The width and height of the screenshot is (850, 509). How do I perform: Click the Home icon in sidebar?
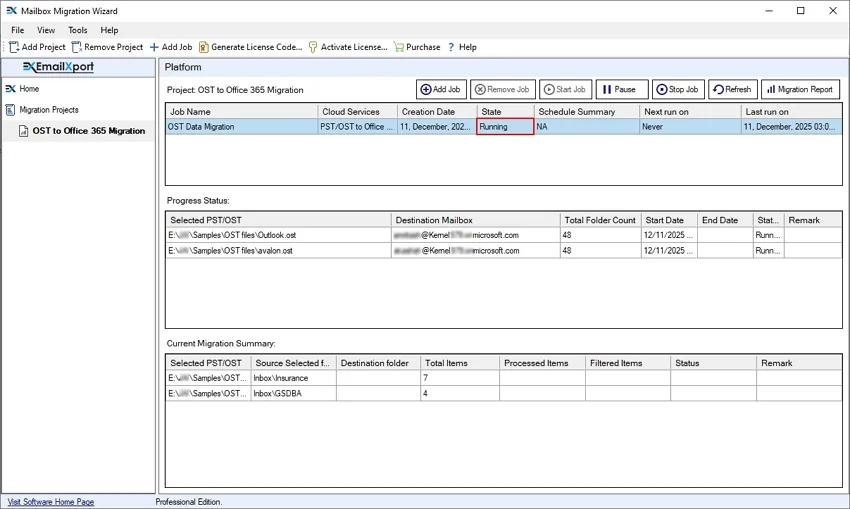tap(10, 88)
